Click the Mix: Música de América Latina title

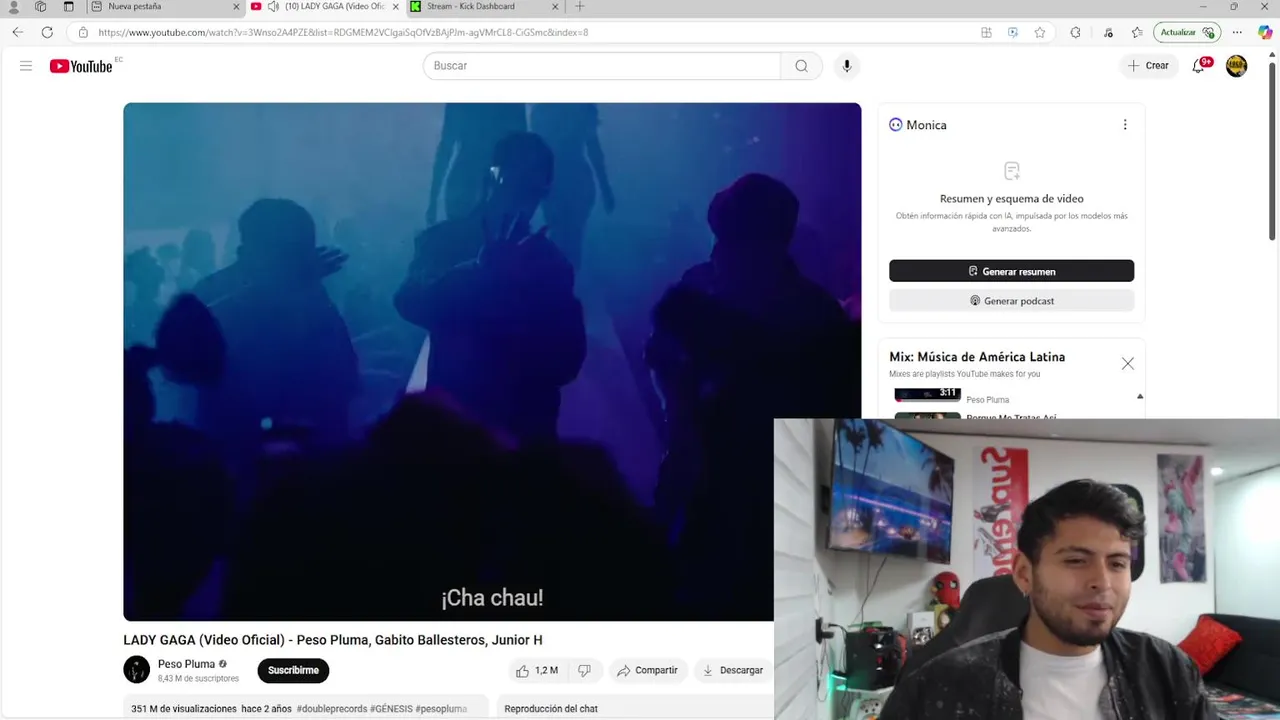click(977, 357)
